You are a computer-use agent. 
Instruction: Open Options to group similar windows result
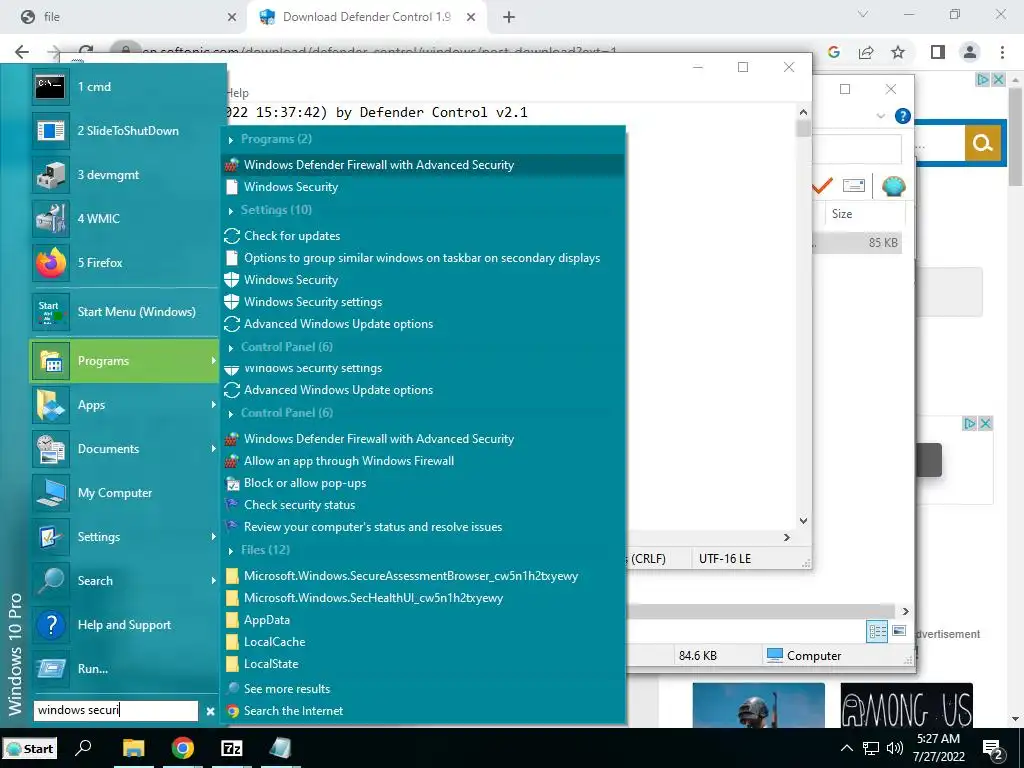point(423,258)
